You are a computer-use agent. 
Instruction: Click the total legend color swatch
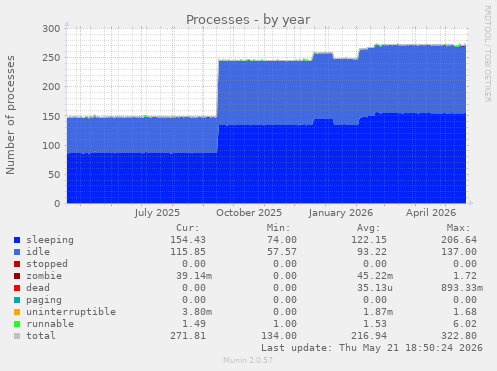pyautogui.click(x=17, y=336)
